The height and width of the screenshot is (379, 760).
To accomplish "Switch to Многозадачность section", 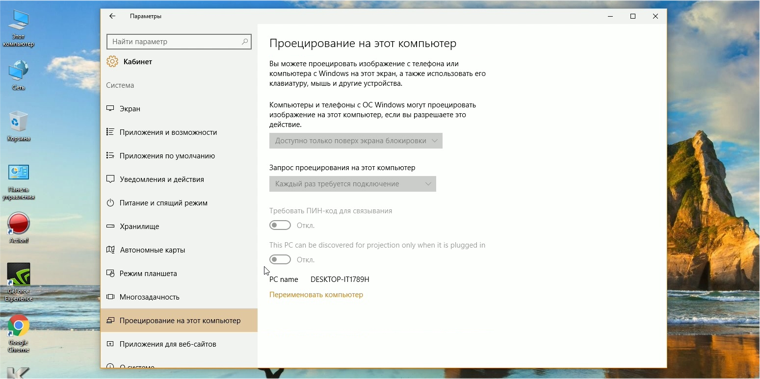I will pyautogui.click(x=179, y=297).
